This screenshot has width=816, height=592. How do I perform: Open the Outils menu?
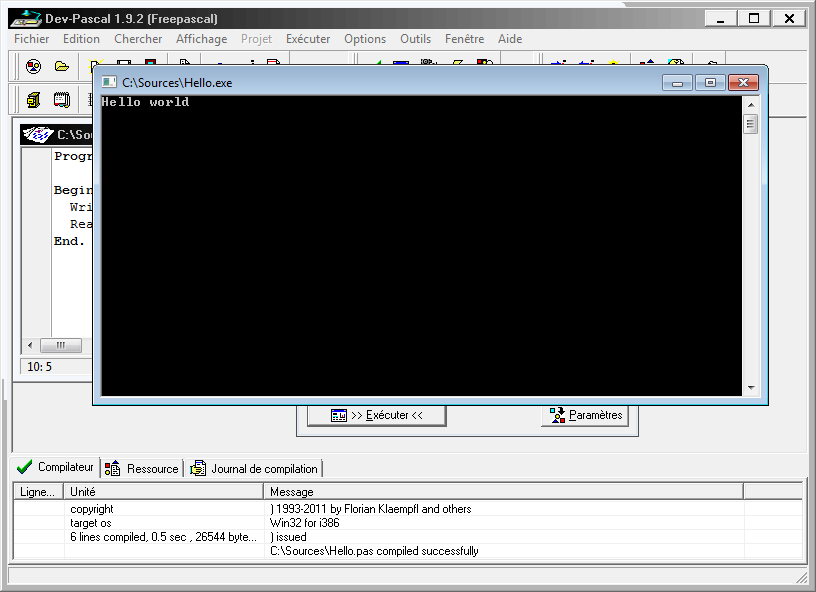[415, 39]
